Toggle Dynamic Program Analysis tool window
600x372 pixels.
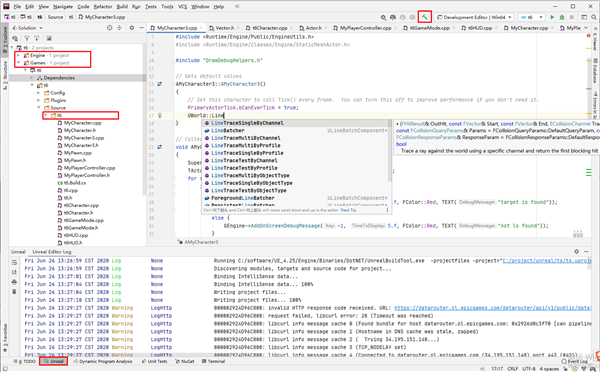coord(103,361)
